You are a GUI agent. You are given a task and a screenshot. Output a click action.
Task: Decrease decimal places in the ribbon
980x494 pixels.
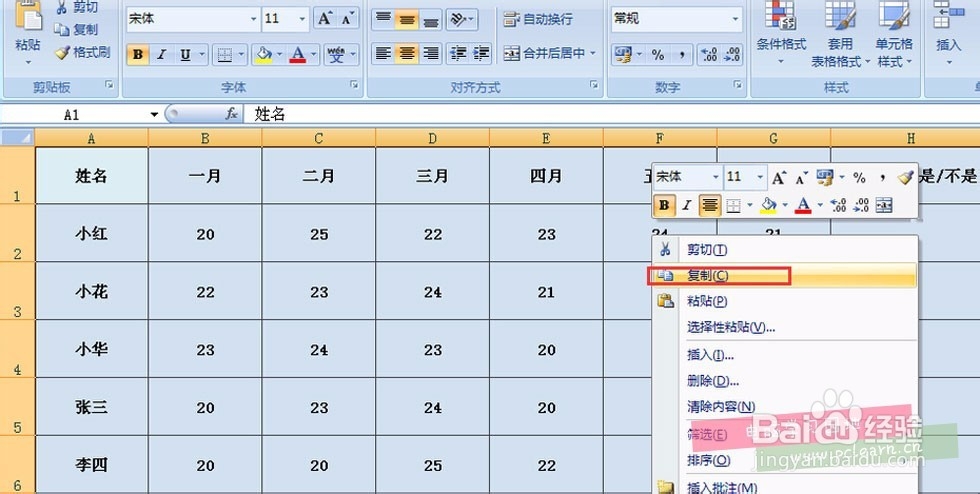click(732, 55)
